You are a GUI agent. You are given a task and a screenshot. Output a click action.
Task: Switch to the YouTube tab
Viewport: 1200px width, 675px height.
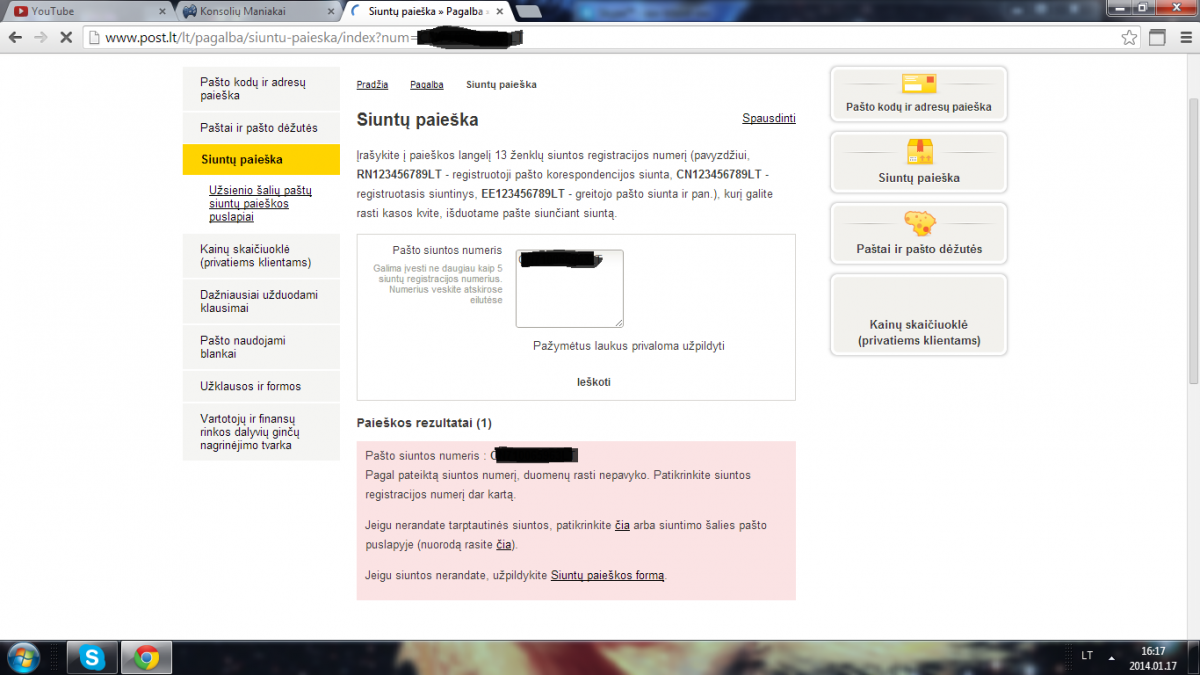click(x=85, y=11)
